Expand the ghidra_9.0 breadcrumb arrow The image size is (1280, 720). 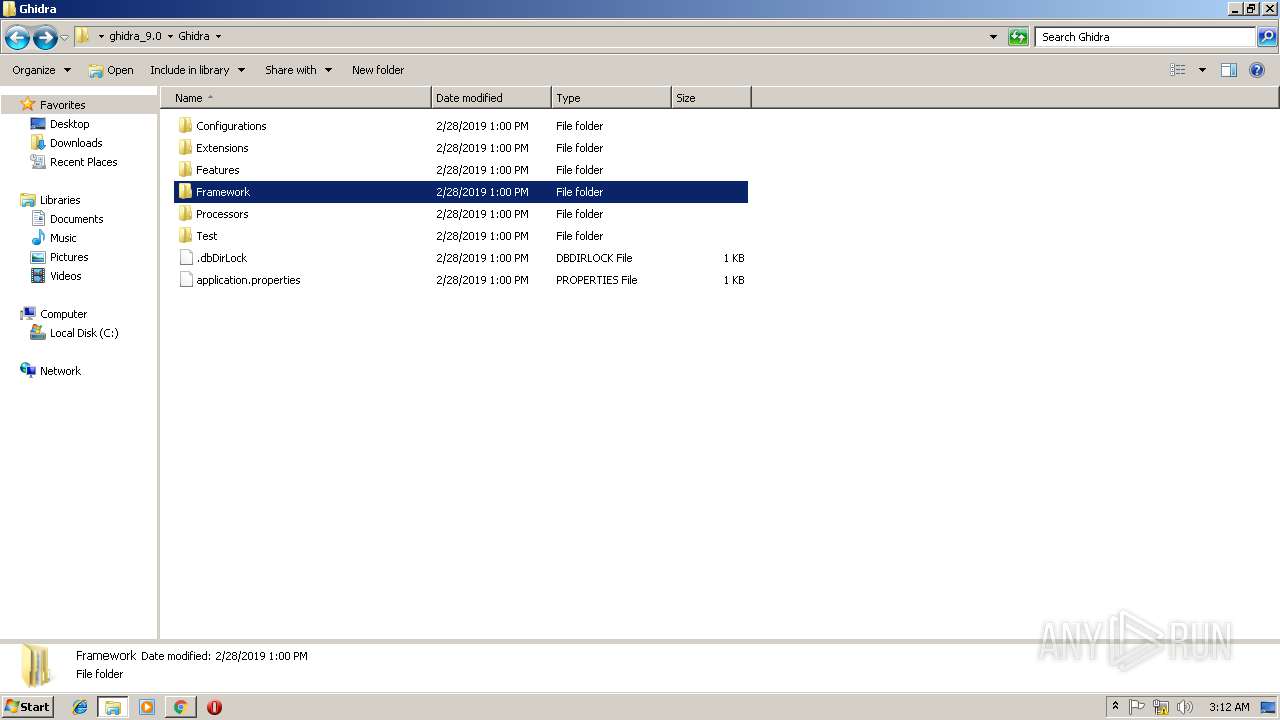point(170,37)
